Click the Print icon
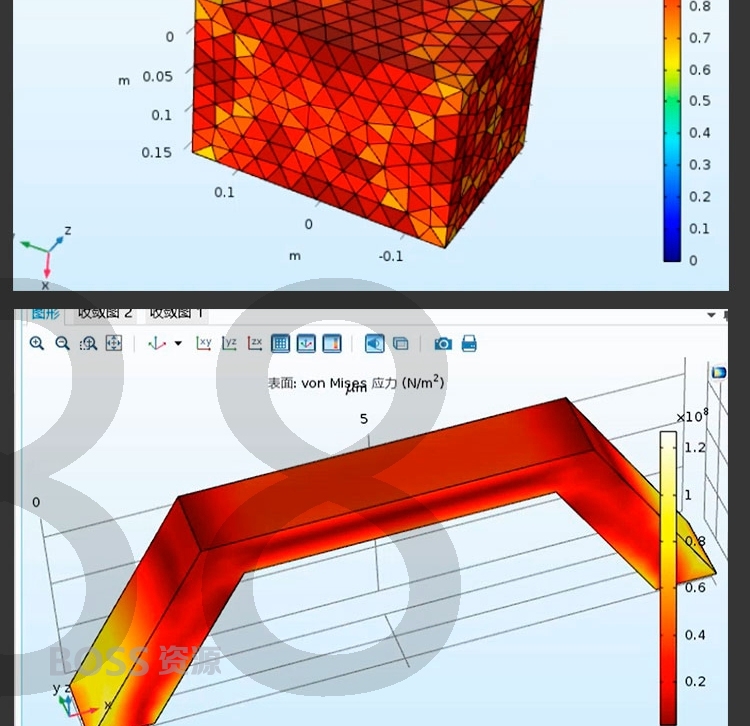The height and width of the screenshot is (726, 750). point(469,343)
